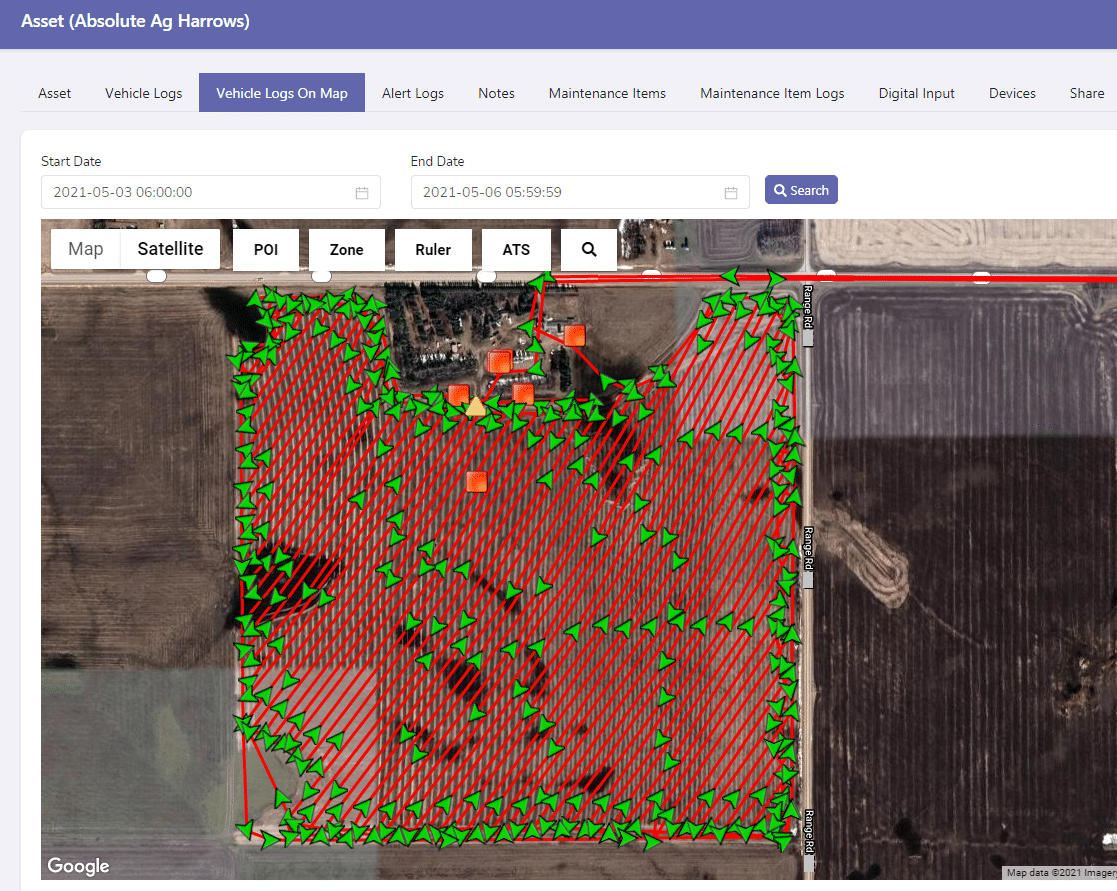This screenshot has width=1117, height=891.
Task: Switch the map to Map view
Action: 85,249
